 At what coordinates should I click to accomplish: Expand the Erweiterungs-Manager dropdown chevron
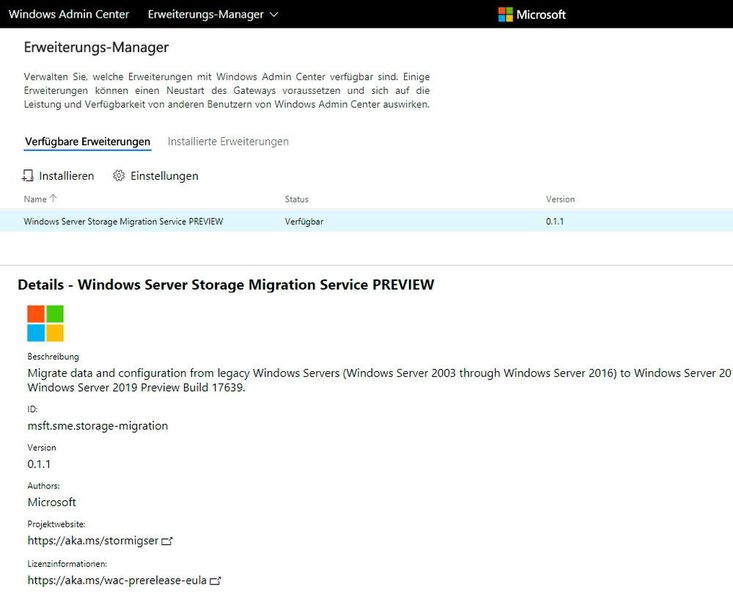pos(274,14)
